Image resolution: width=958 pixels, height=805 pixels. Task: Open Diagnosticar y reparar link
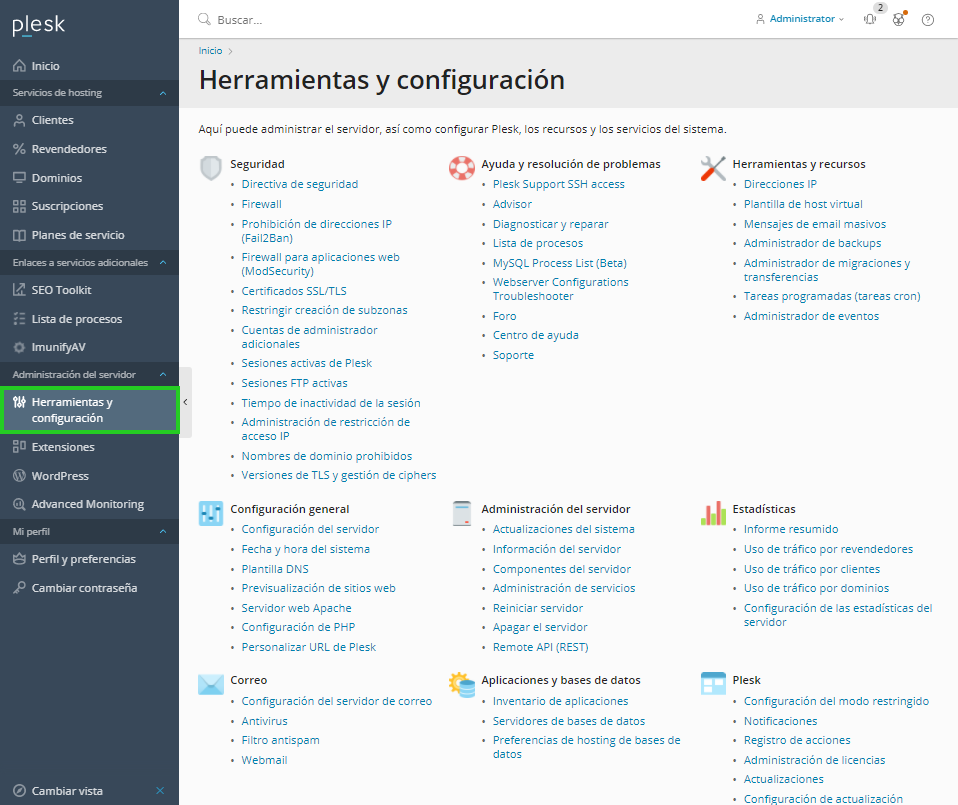pyautogui.click(x=550, y=224)
